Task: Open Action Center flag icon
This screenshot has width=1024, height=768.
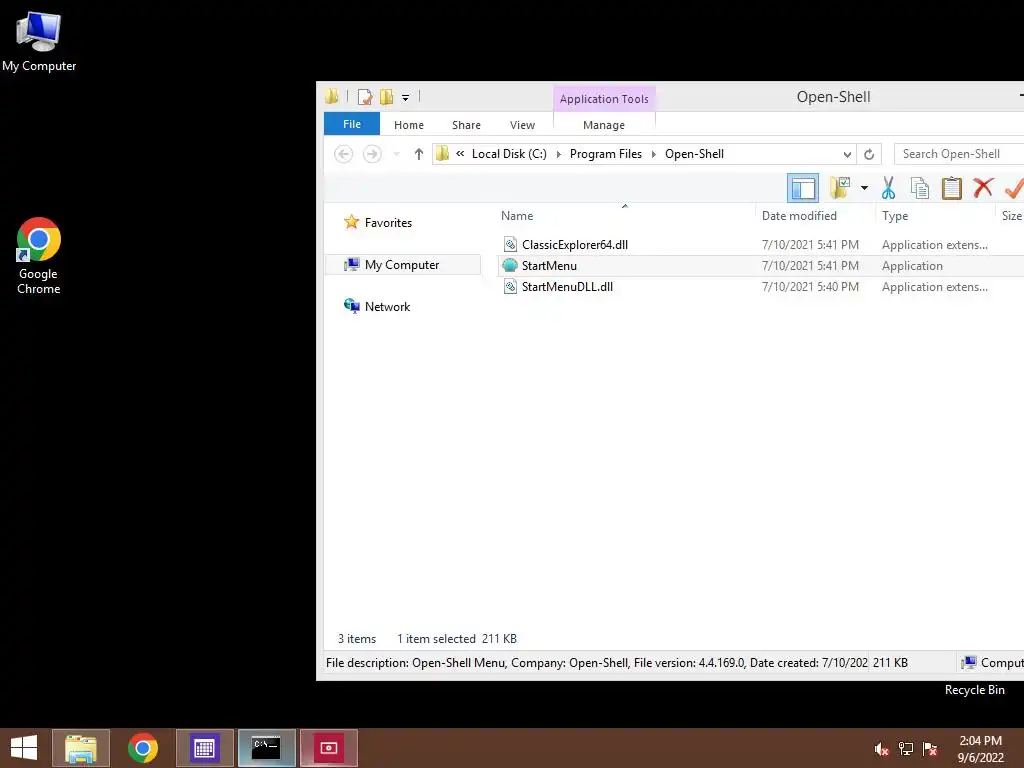Action: click(930, 749)
